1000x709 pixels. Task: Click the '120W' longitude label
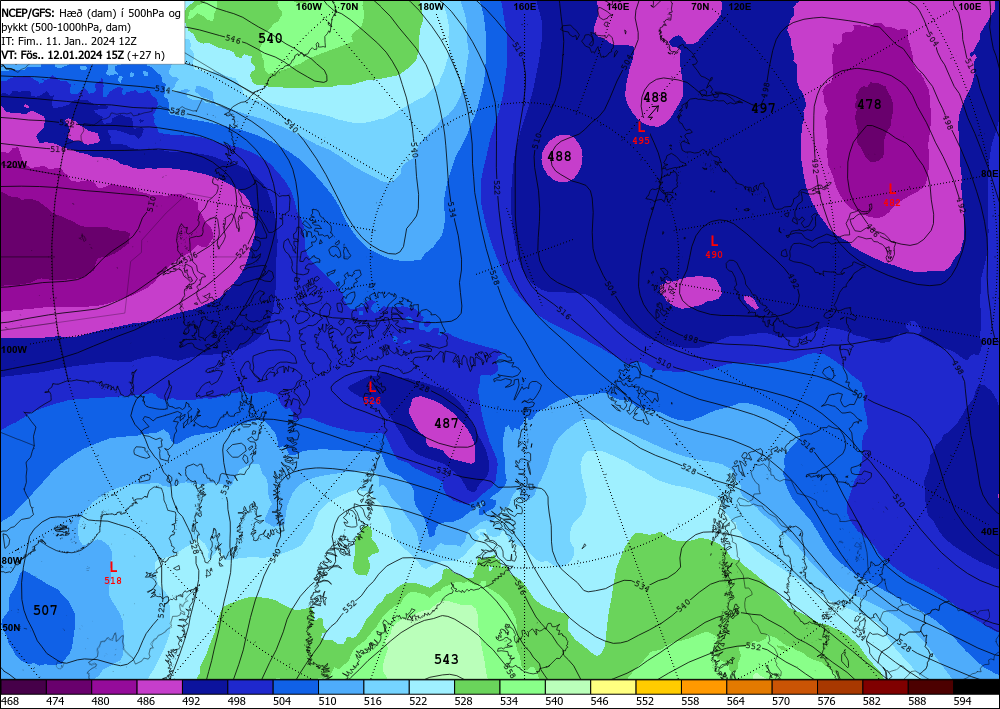coord(14,164)
